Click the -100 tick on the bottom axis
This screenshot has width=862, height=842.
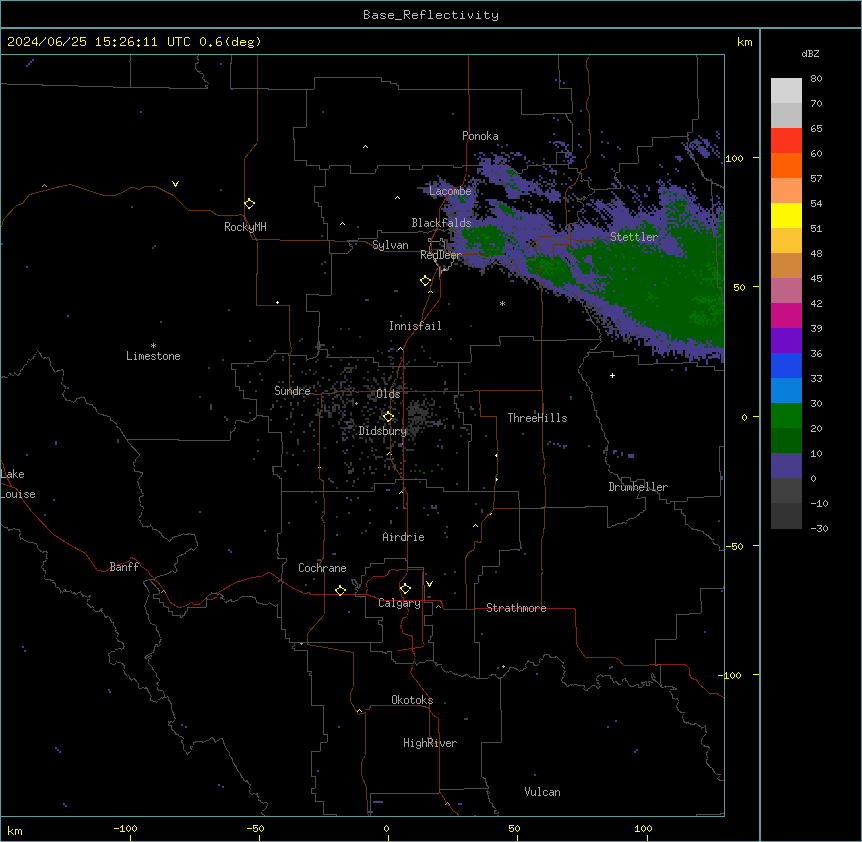pos(125,829)
